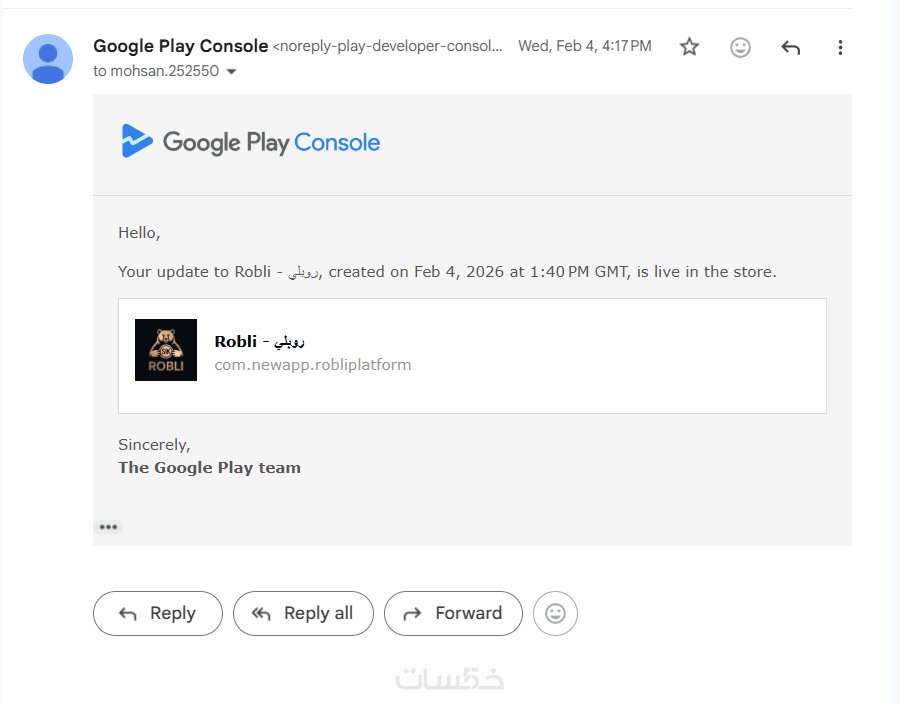Click the sender name Google Play Console
The width and height of the screenshot is (900, 704).
click(180, 46)
